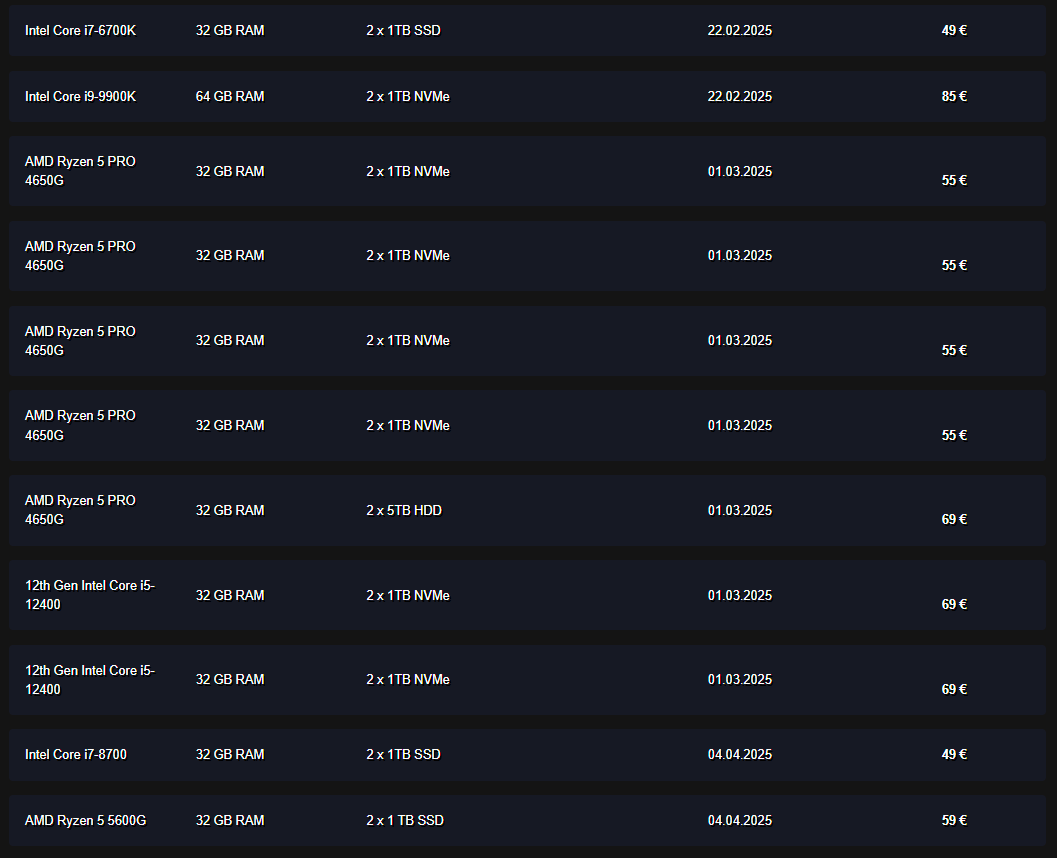This screenshot has width=1057, height=858.
Task: Click the 49 € price for i7-6700K
Action: [x=954, y=31]
